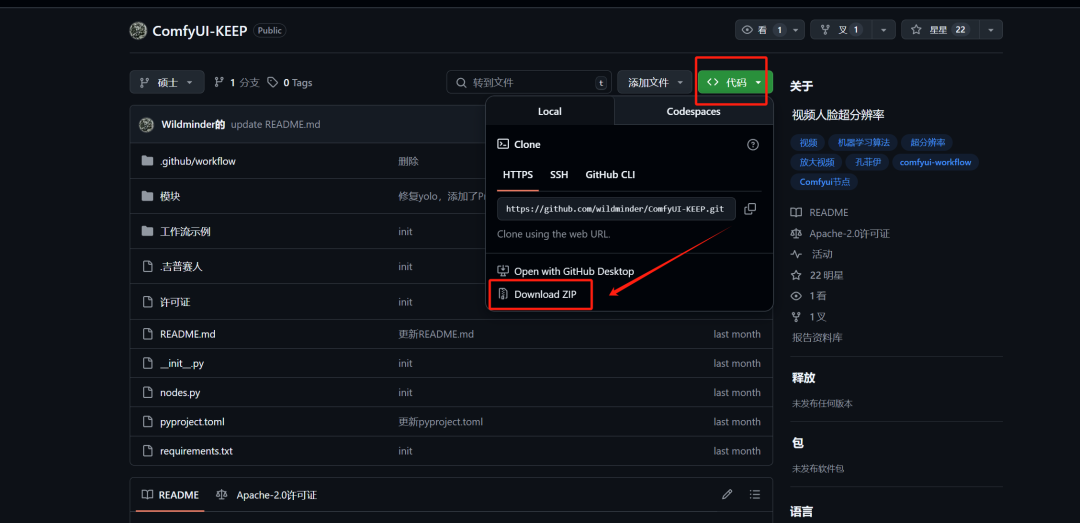
Task: Switch to the Local tab
Action: (550, 111)
